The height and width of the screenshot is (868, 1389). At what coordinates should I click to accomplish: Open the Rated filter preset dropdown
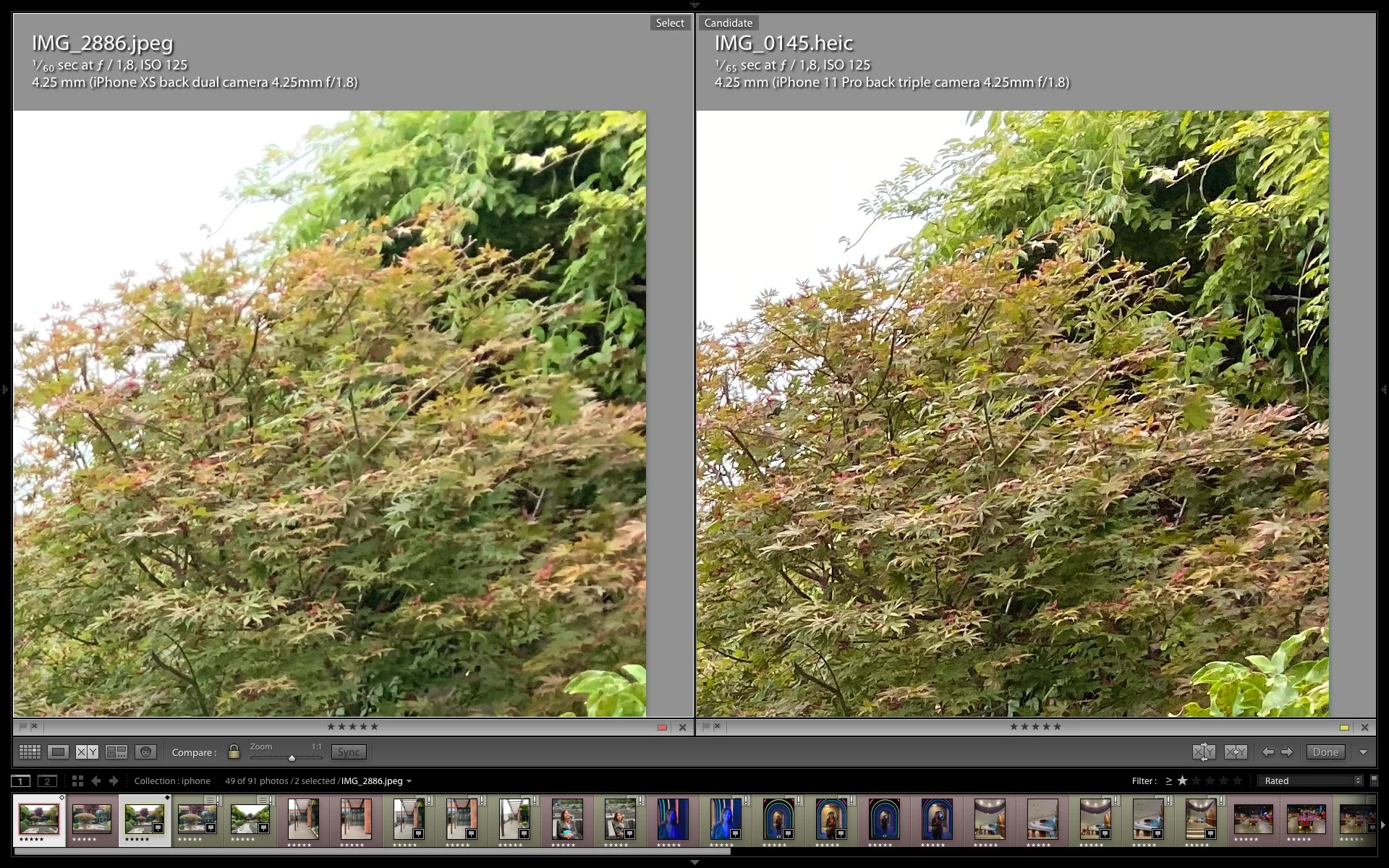(x=1310, y=780)
